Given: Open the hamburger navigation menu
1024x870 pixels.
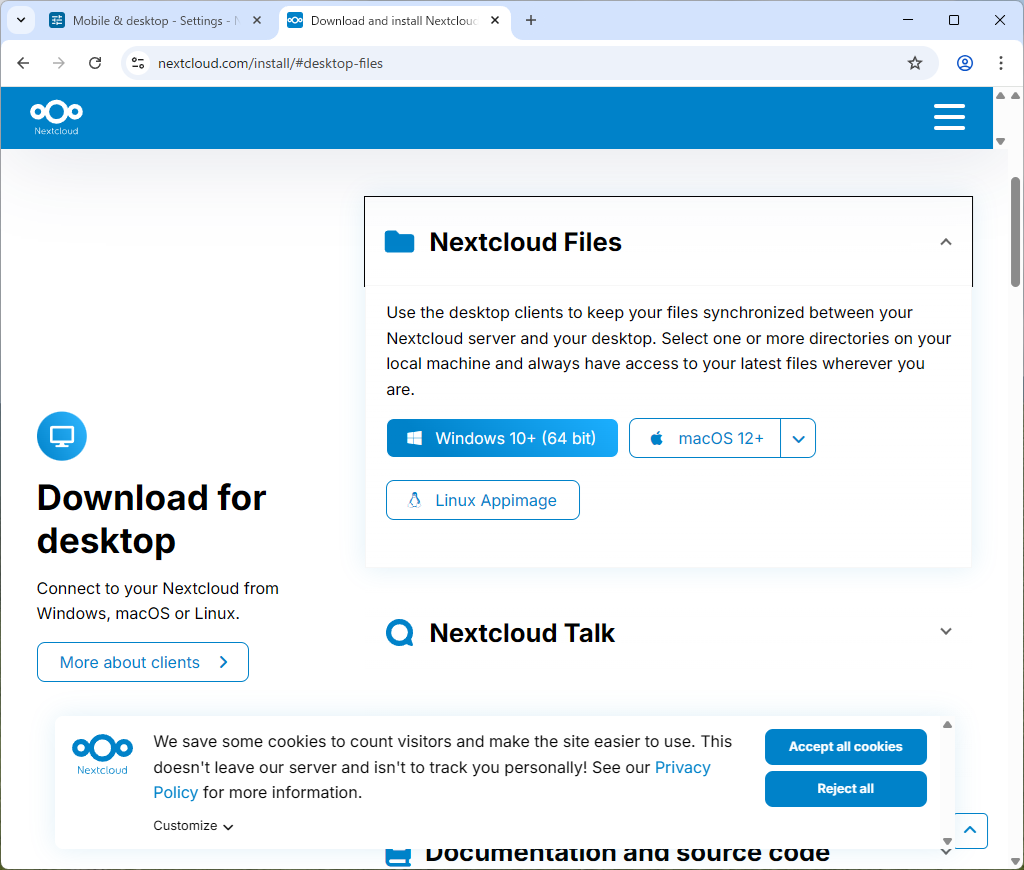Looking at the screenshot, I should pos(948,117).
